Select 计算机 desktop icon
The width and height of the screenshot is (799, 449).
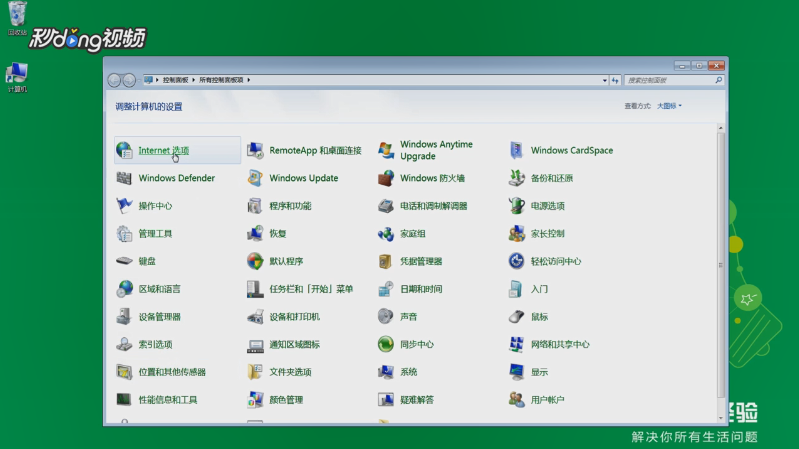(17, 77)
